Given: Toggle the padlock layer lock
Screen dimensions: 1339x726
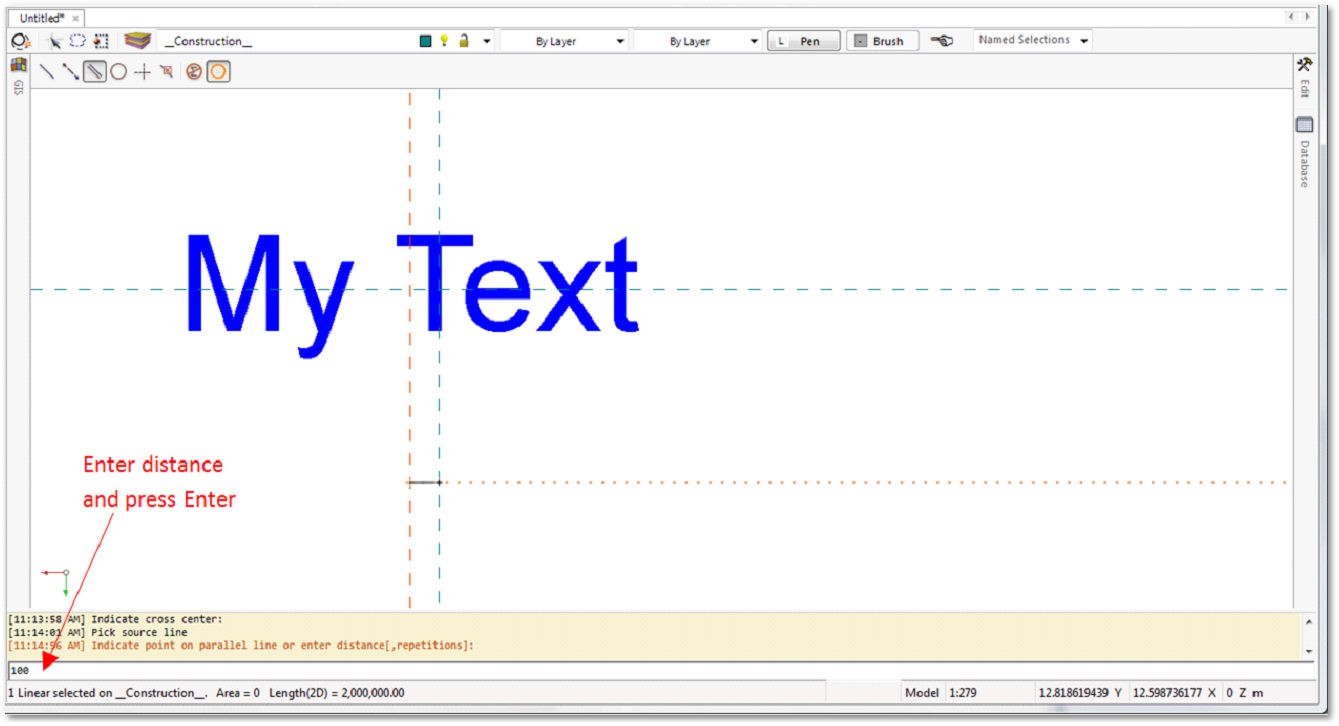Looking at the screenshot, I should click(x=463, y=41).
